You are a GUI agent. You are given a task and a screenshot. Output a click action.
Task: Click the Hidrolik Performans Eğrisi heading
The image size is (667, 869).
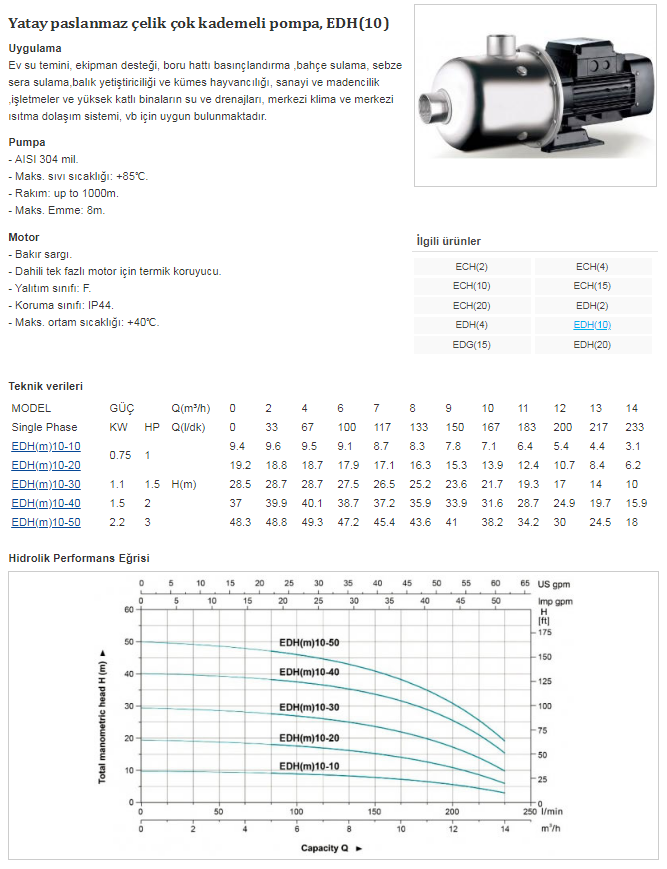(x=79, y=558)
